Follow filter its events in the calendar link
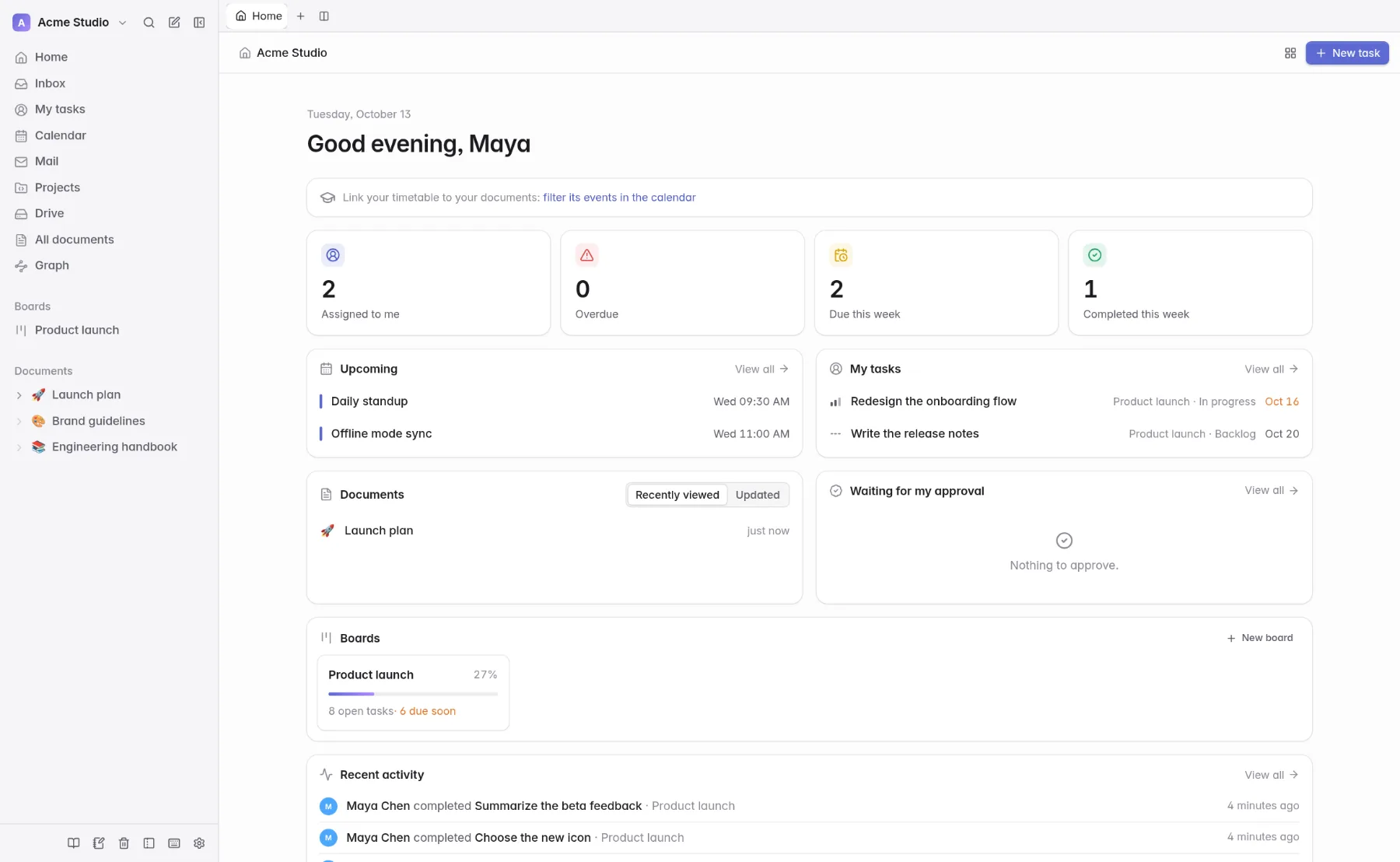 click(x=619, y=198)
